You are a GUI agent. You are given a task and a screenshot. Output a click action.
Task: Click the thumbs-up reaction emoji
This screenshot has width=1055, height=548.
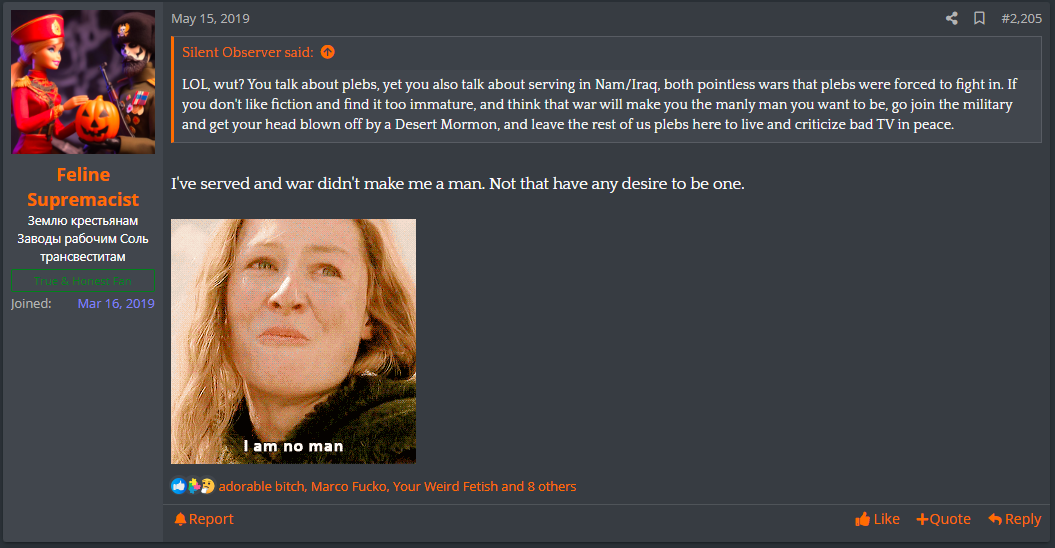(178, 486)
